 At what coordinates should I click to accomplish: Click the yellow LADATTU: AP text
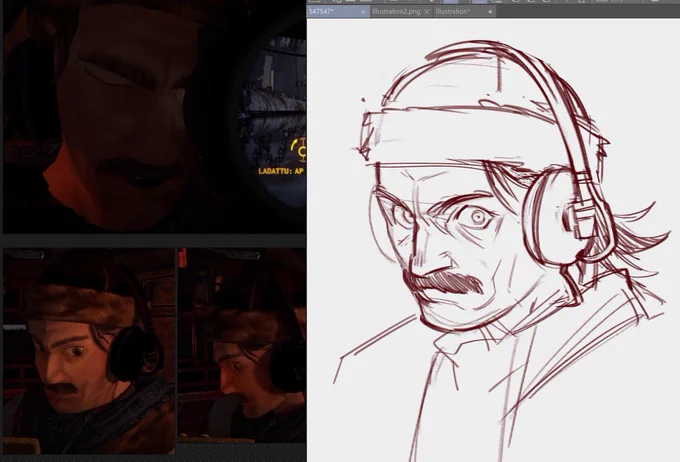(x=281, y=171)
